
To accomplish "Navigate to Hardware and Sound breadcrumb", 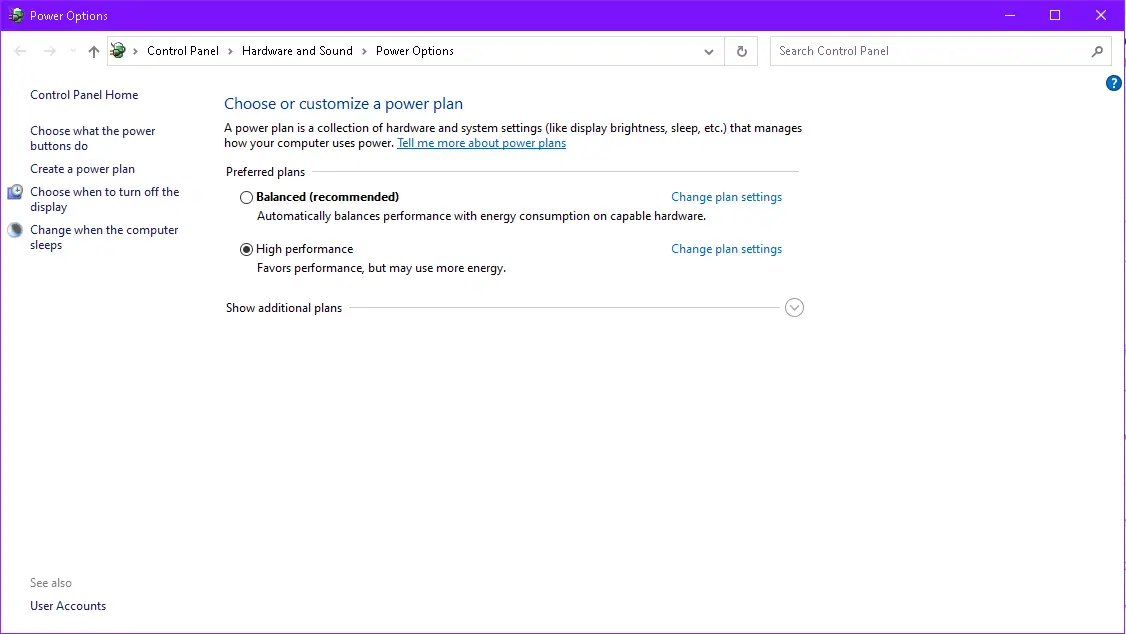I will (297, 50).
